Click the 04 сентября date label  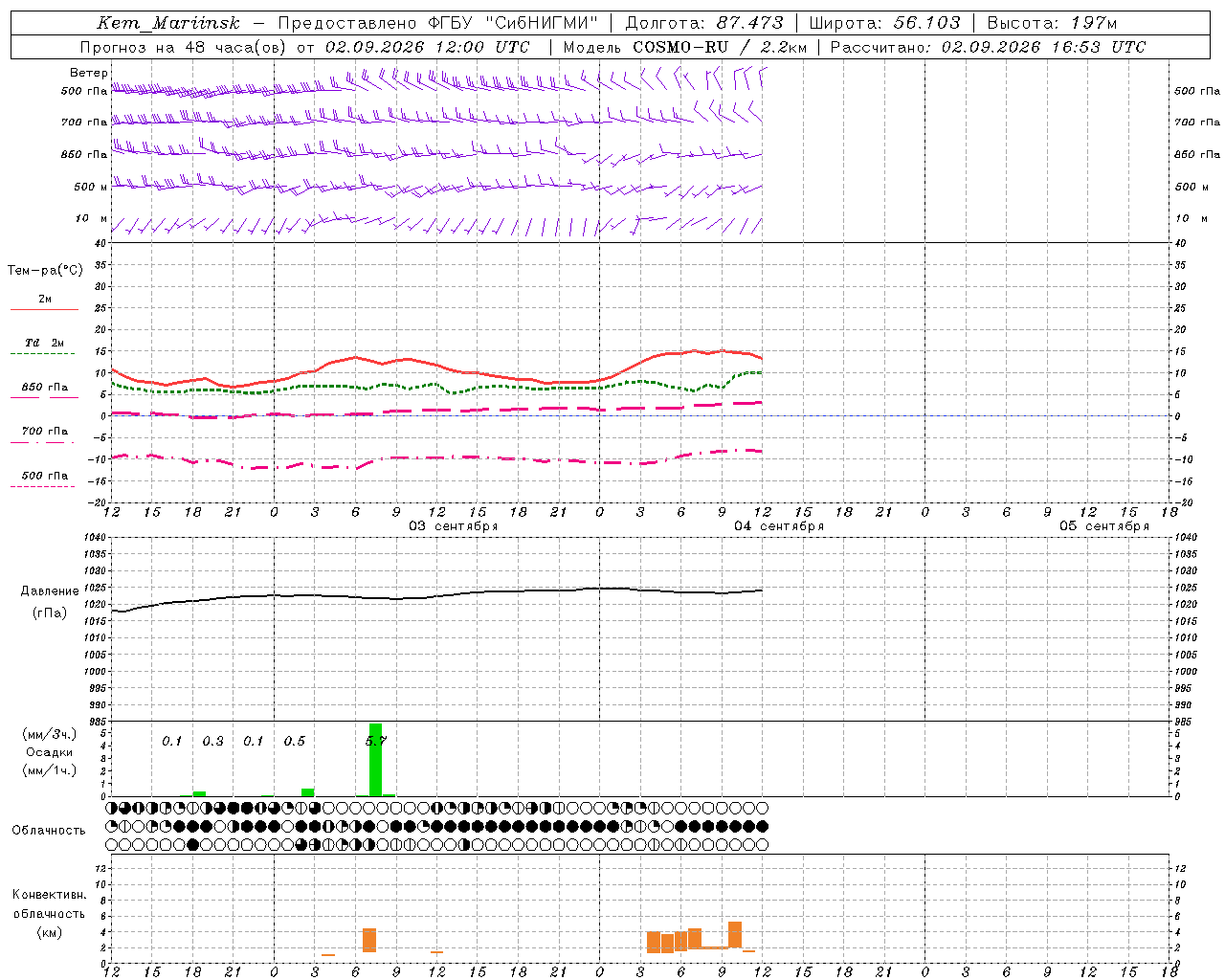click(x=779, y=526)
